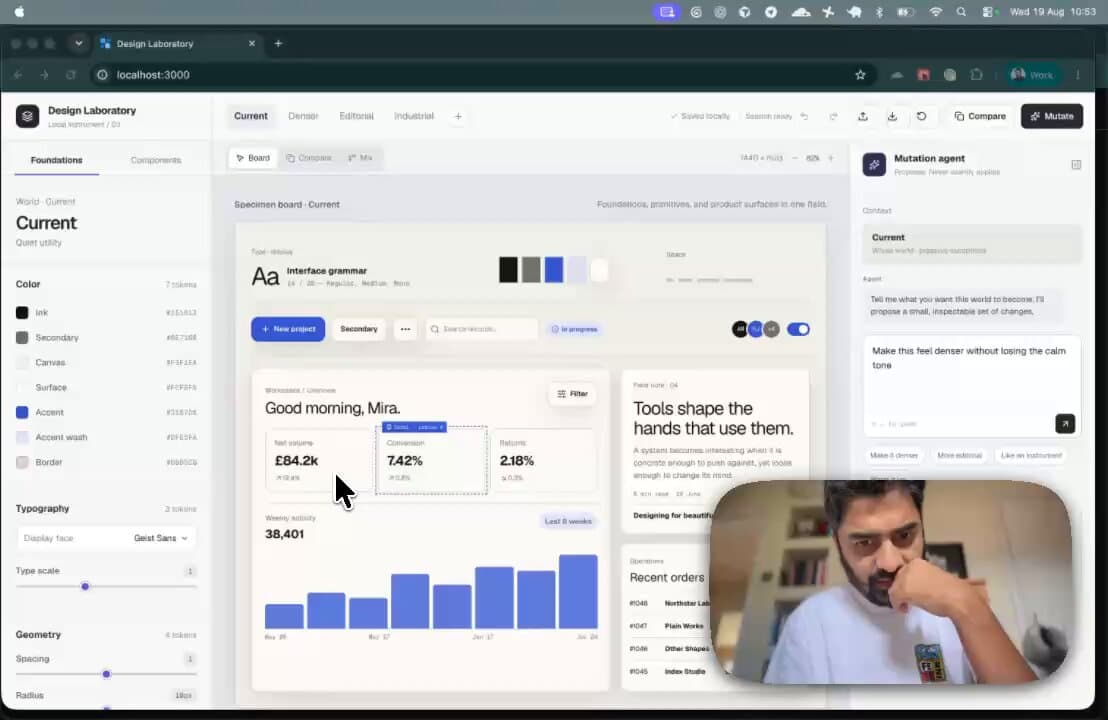1108x720 pixels.
Task: Add a new world with plus icon
Action: point(458,117)
